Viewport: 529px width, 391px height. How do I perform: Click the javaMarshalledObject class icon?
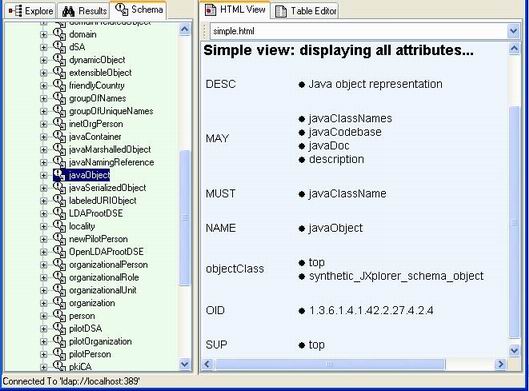click(59, 150)
